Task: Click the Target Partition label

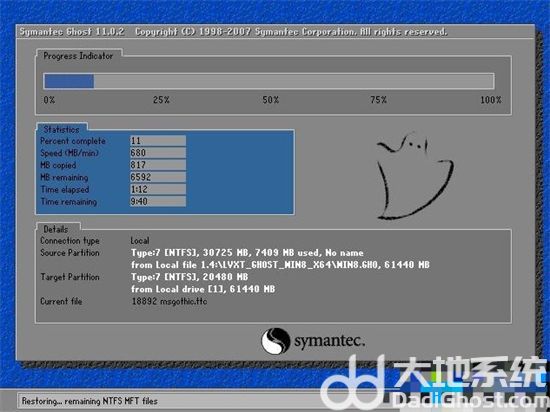Action: pyautogui.click(x=69, y=277)
